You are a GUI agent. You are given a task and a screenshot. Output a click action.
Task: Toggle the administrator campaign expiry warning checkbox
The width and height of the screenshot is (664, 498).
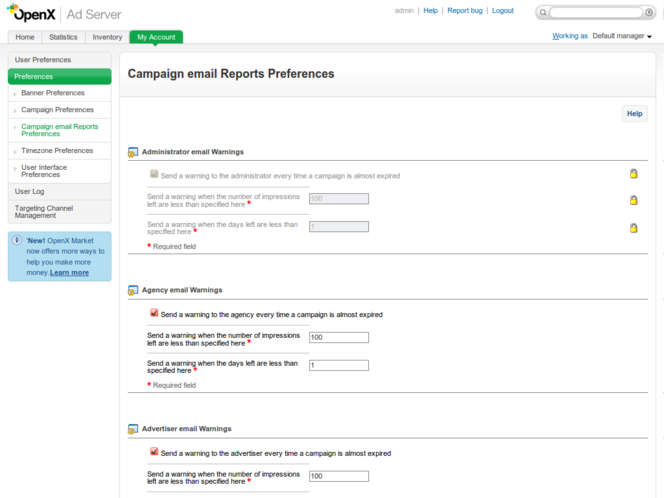pos(154,174)
